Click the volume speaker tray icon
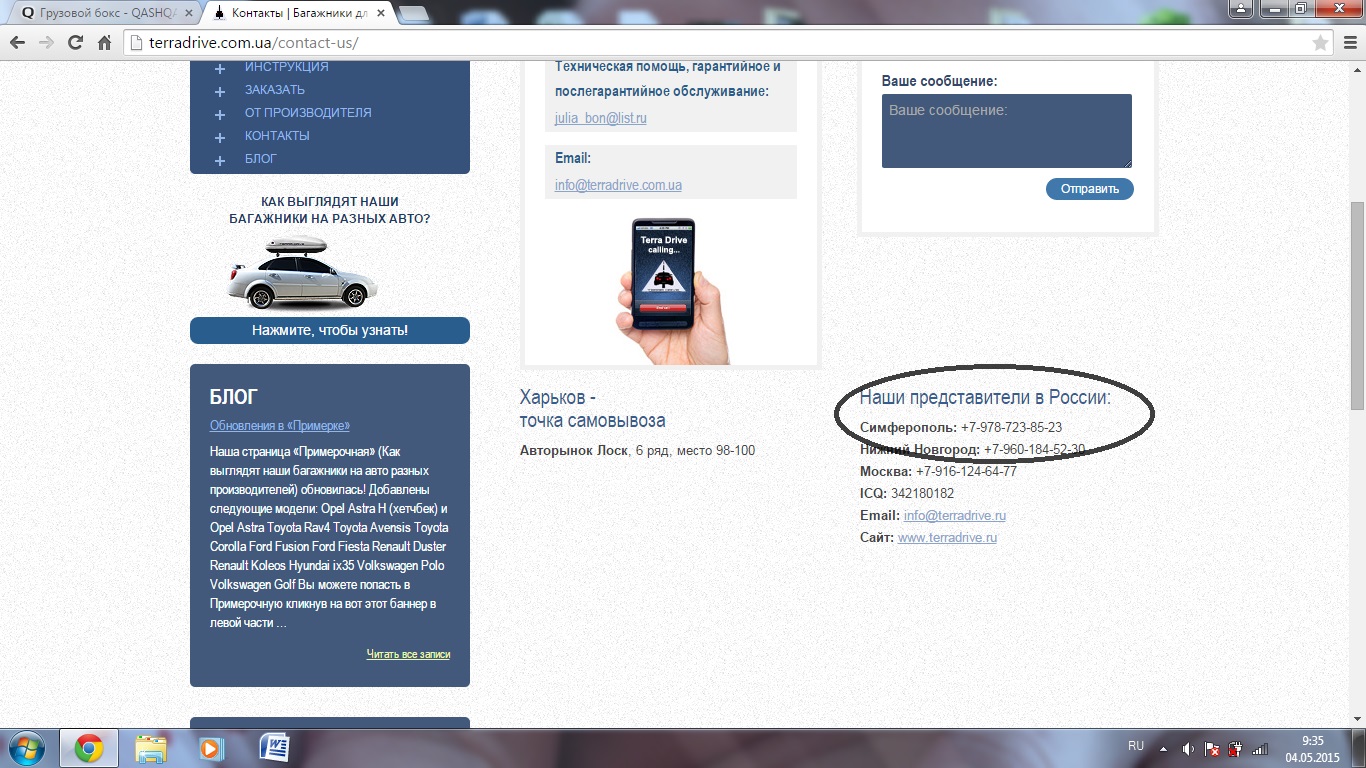 pyautogui.click(x=1188, y=748)
